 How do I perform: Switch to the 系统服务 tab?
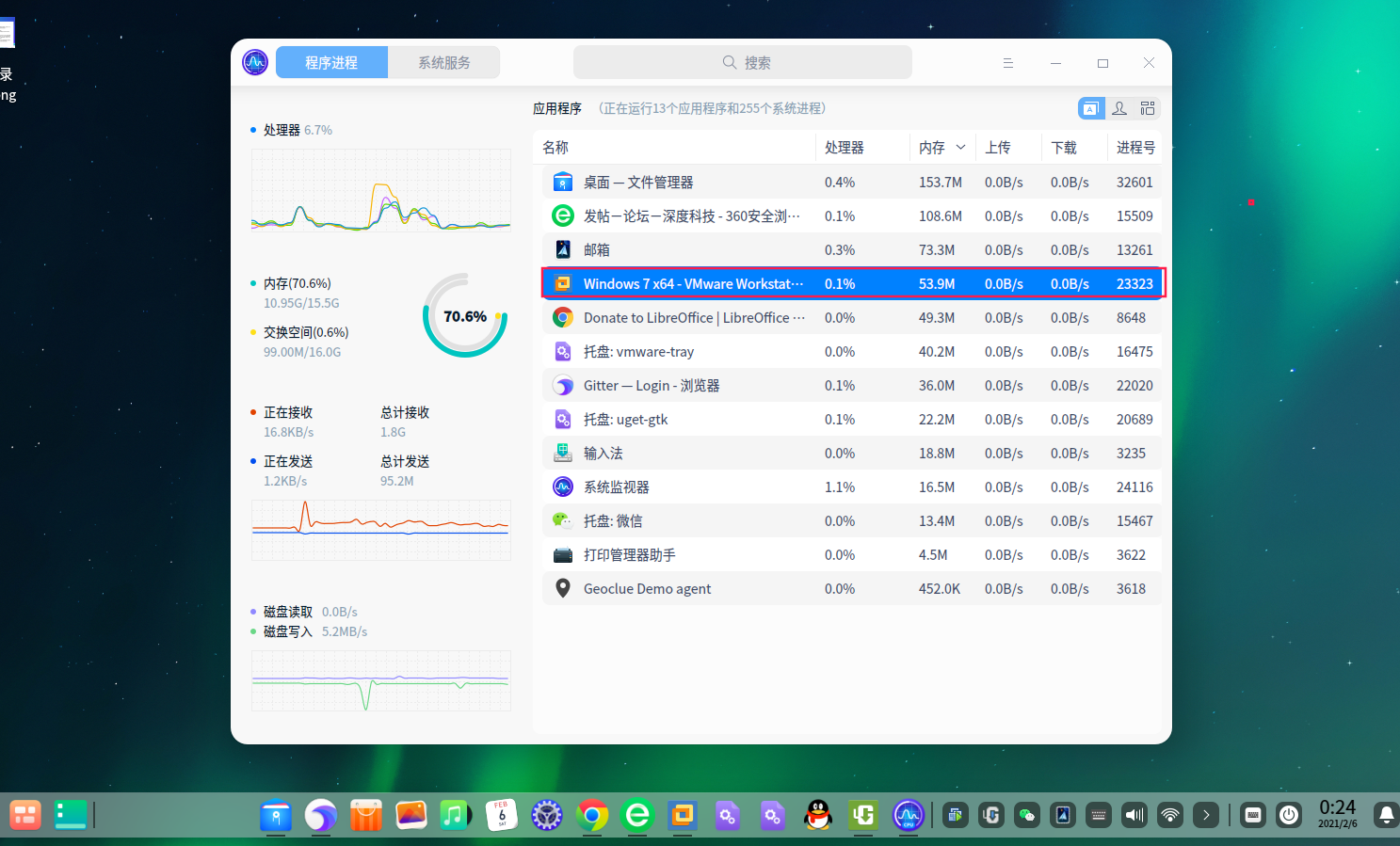point(444,63)
